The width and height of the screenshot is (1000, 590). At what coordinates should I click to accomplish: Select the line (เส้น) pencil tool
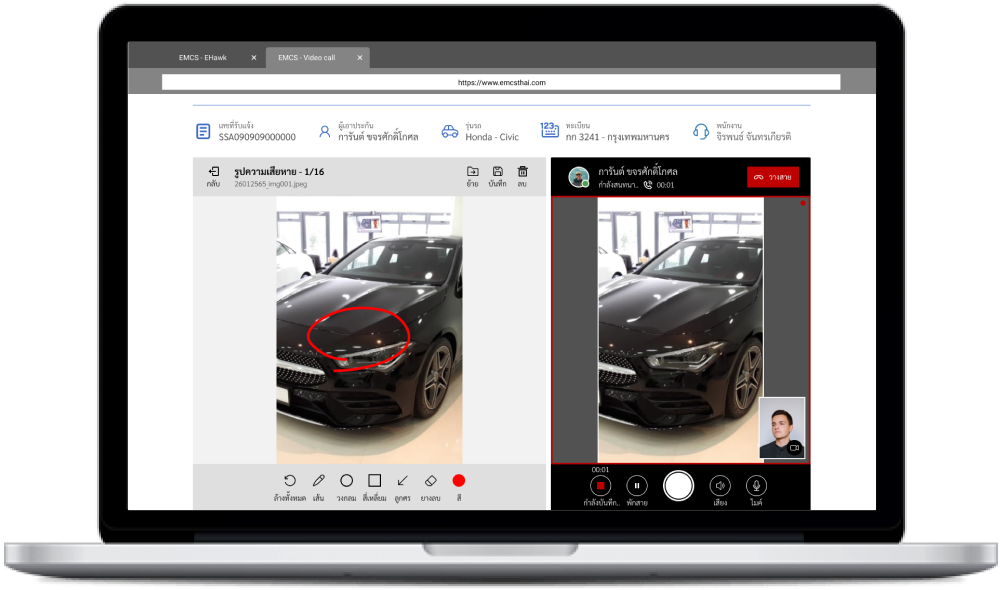(x=319, y=480)
